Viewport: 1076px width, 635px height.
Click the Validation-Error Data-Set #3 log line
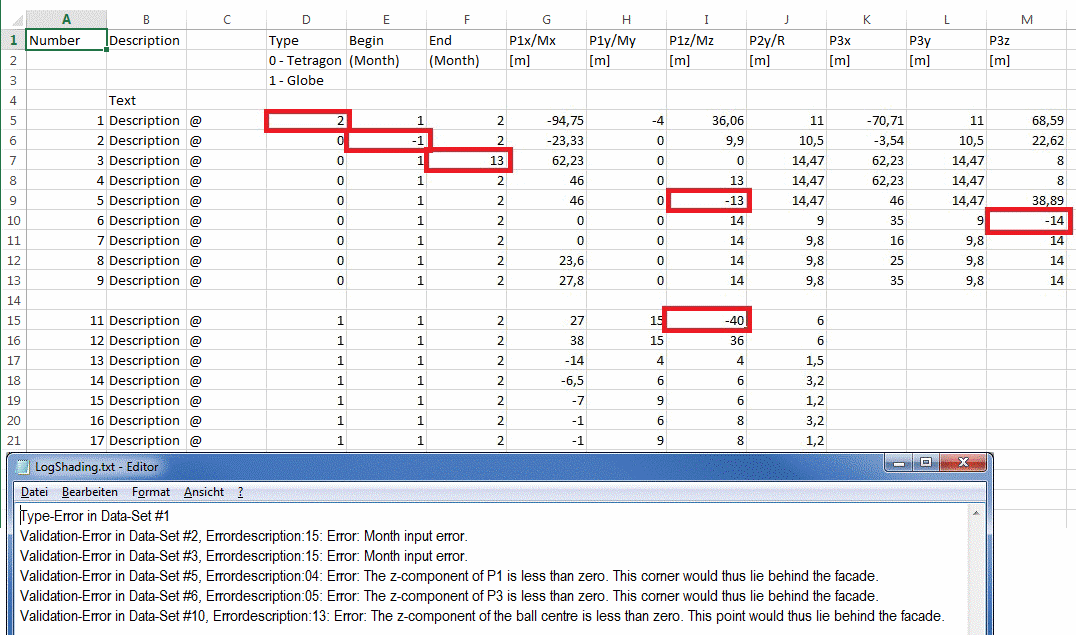coord(244,556)
